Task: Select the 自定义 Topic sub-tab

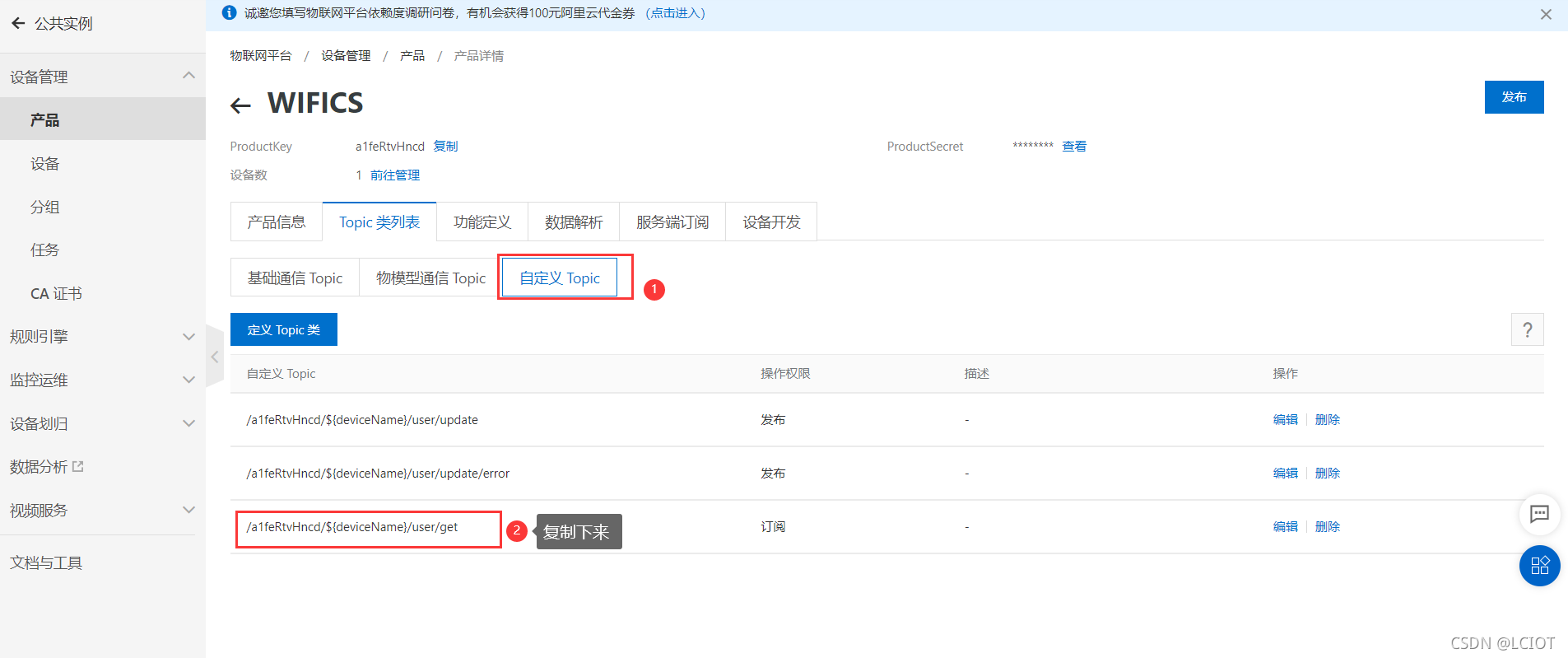Action: click(560, 278)
